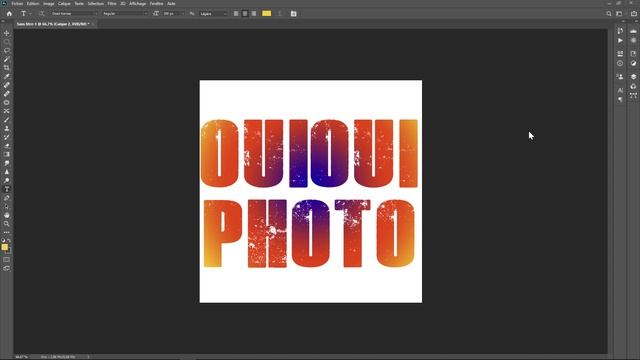
Task: Click the zoom percentage field in status bar
Action: [x=21, y=357]
